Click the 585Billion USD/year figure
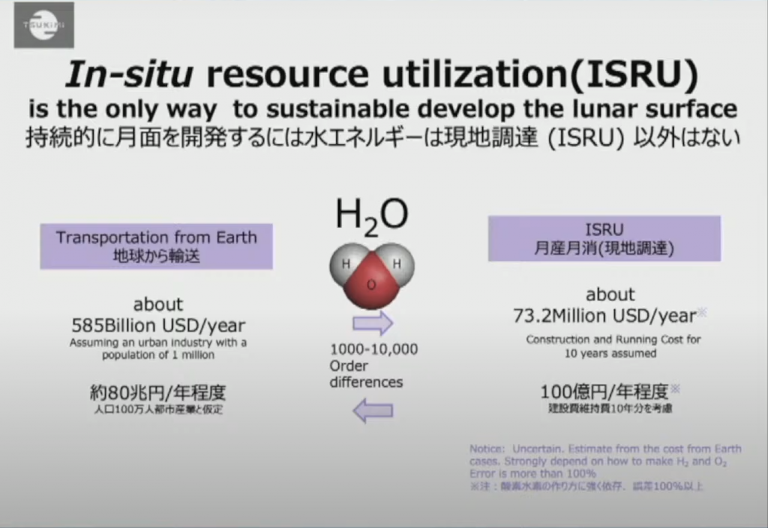Screen dimensions: 768x528 [158, 325]
